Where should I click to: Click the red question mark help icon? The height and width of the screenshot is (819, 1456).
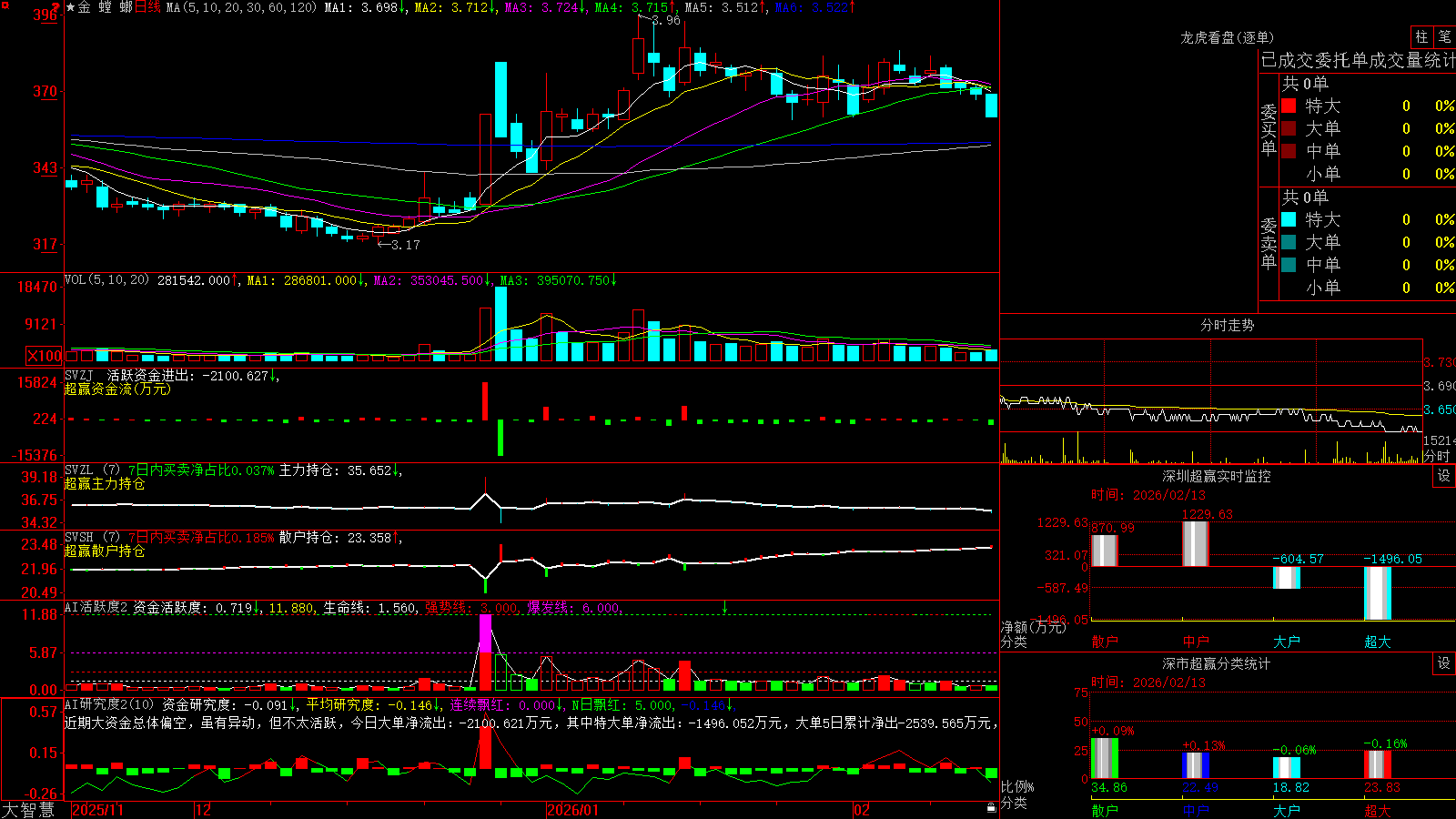(x=56, y=7)
